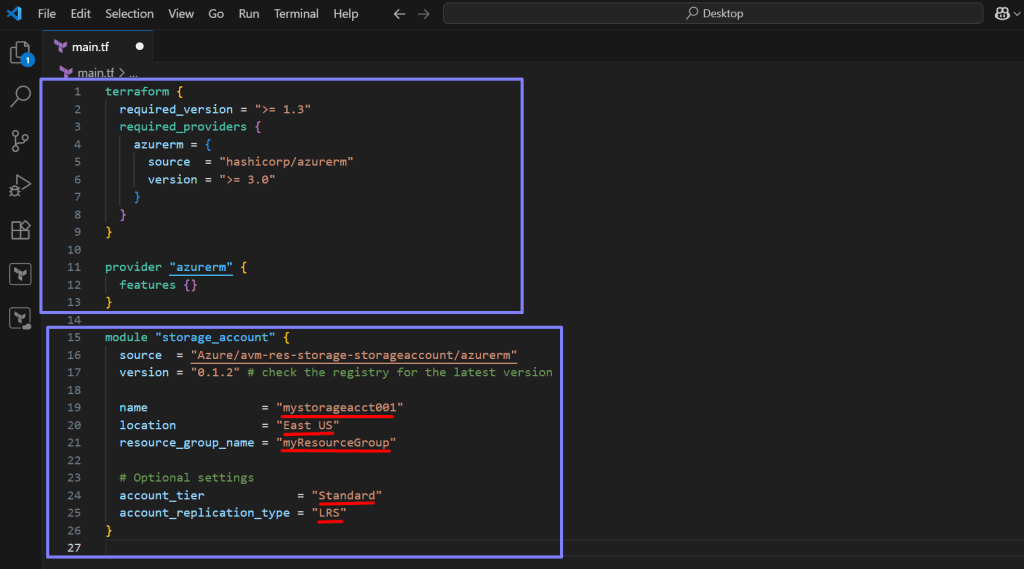Click the unsaved dot on main.tf tab

139,46
